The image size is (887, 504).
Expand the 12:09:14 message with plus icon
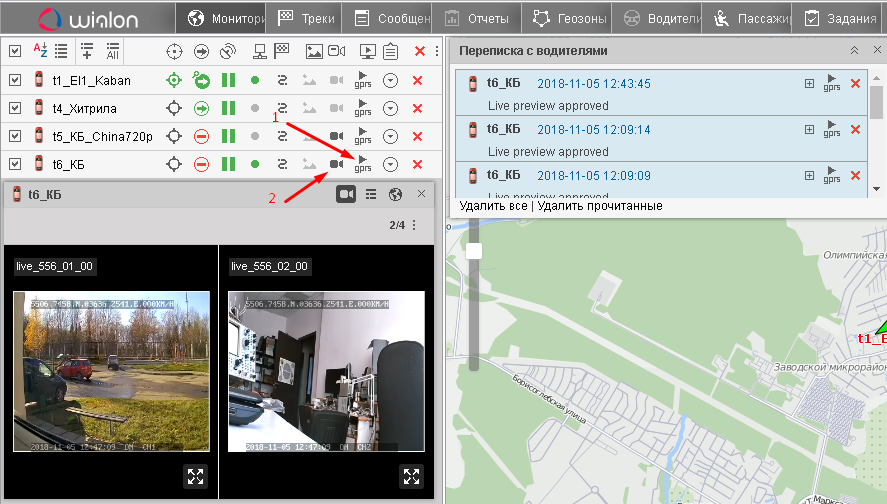[809, 129]
